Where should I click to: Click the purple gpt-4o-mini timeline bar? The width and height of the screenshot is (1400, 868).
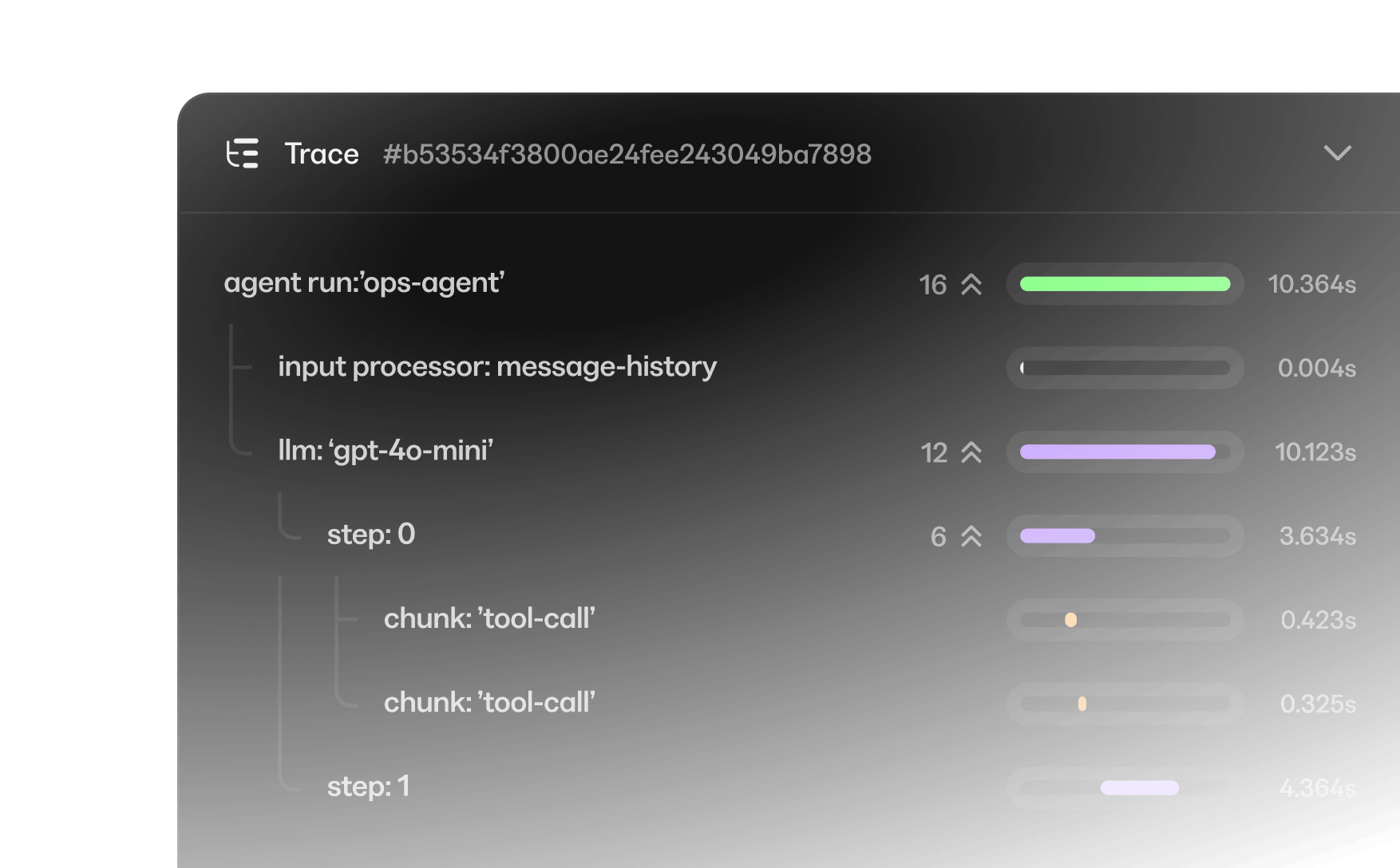[1117, 452]
